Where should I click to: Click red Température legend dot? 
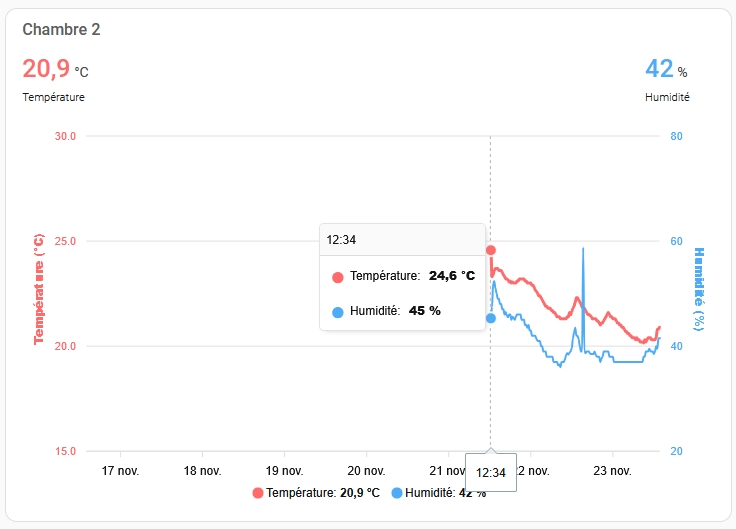tap(259, 493)
